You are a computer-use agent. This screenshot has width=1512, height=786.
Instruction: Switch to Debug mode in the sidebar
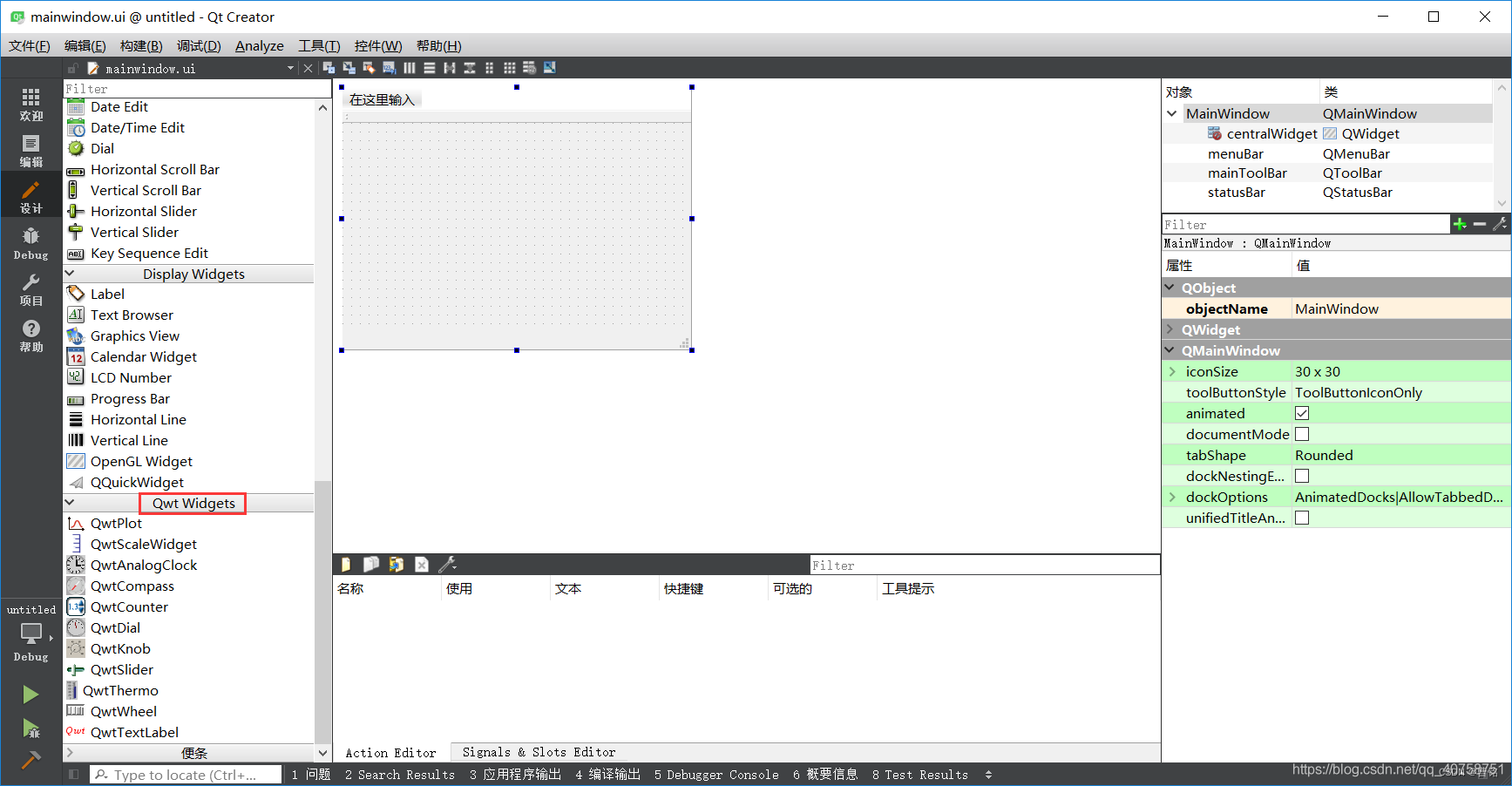[x=31, y=242]
